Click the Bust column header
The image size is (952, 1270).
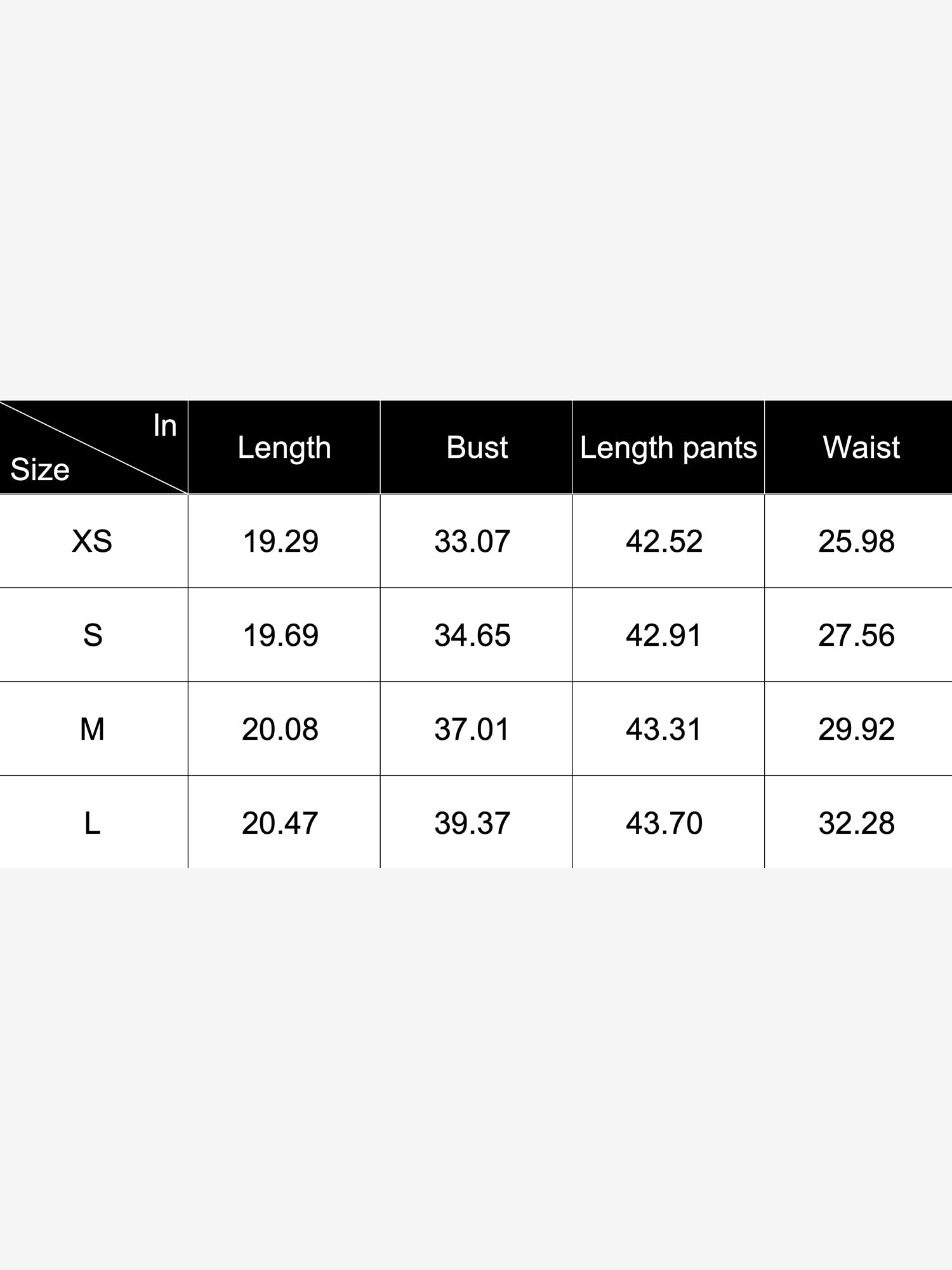click(x=477, y=447)
